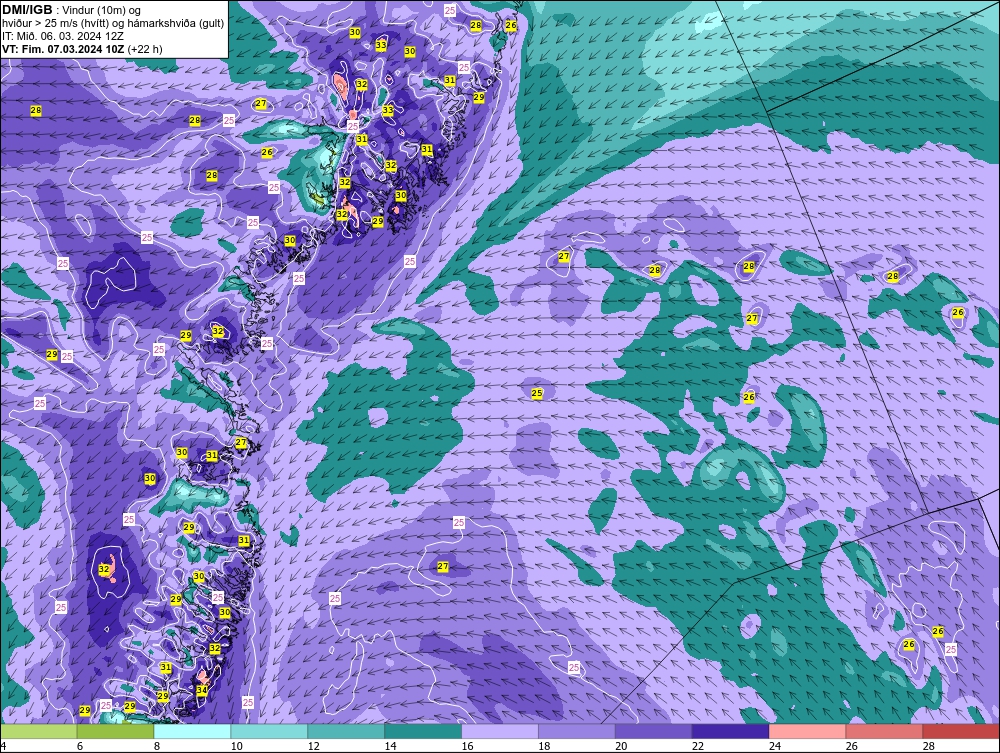Viewport: 1000px width, 753px height.
Task: Click the 'VT: Fim. 07.03.2024 10Z (+22 h)' line
Action: tap(82, 49)
